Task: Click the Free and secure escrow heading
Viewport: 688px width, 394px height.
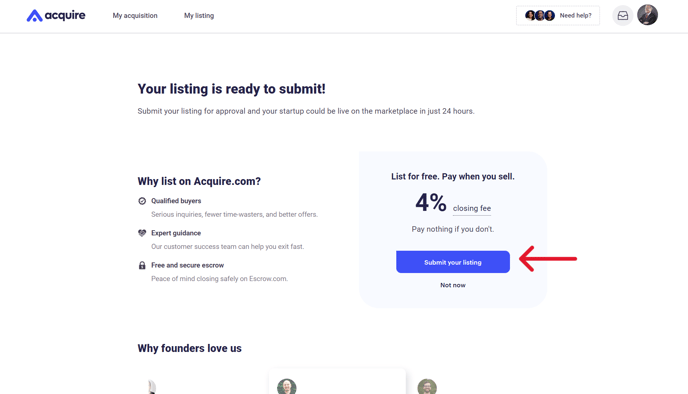Action: pos(187,265)
